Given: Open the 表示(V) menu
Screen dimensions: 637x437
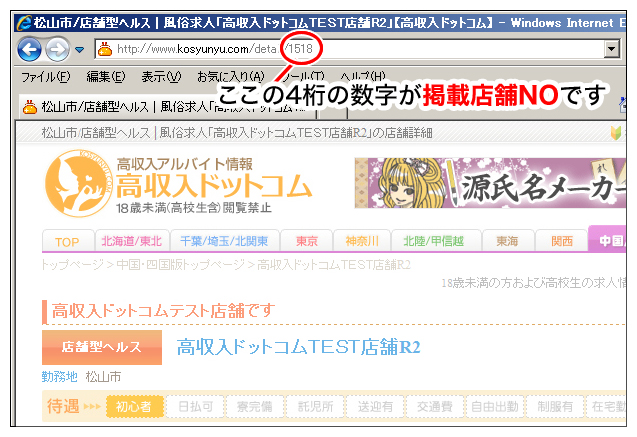Looking at the screenshot, I should point(161,76).
